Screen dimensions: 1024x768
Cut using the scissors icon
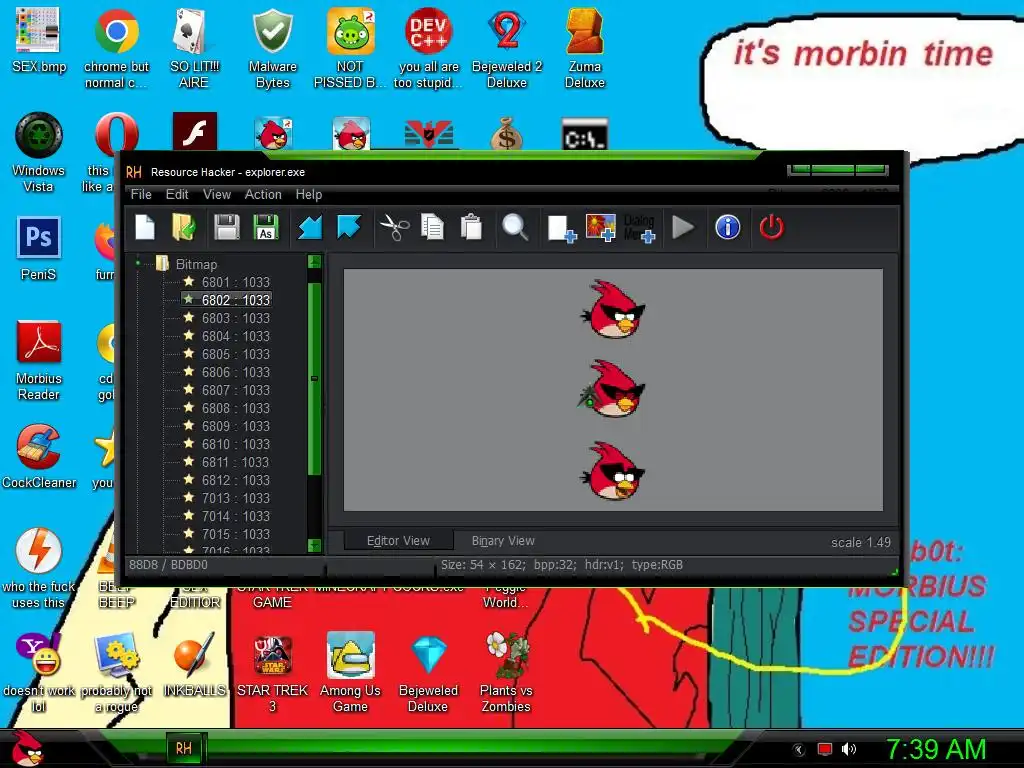click(x=394, y=227)
